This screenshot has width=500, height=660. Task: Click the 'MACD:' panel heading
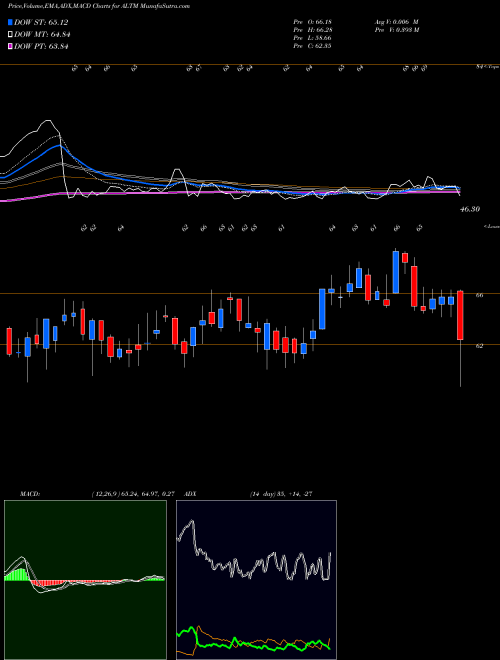point(30,494)
